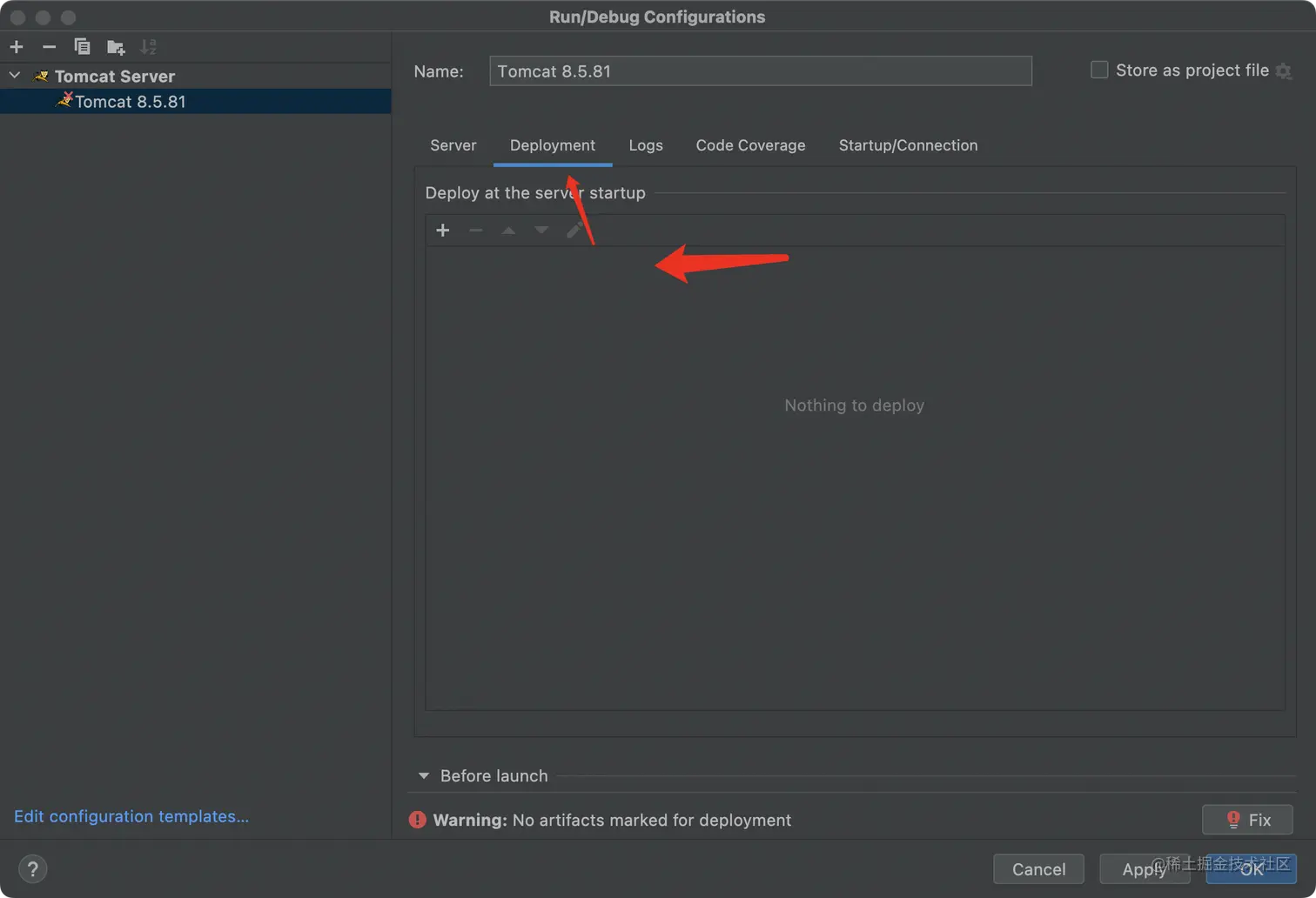
Task: Click the red warning error icon
Action: tap(418, 820)
